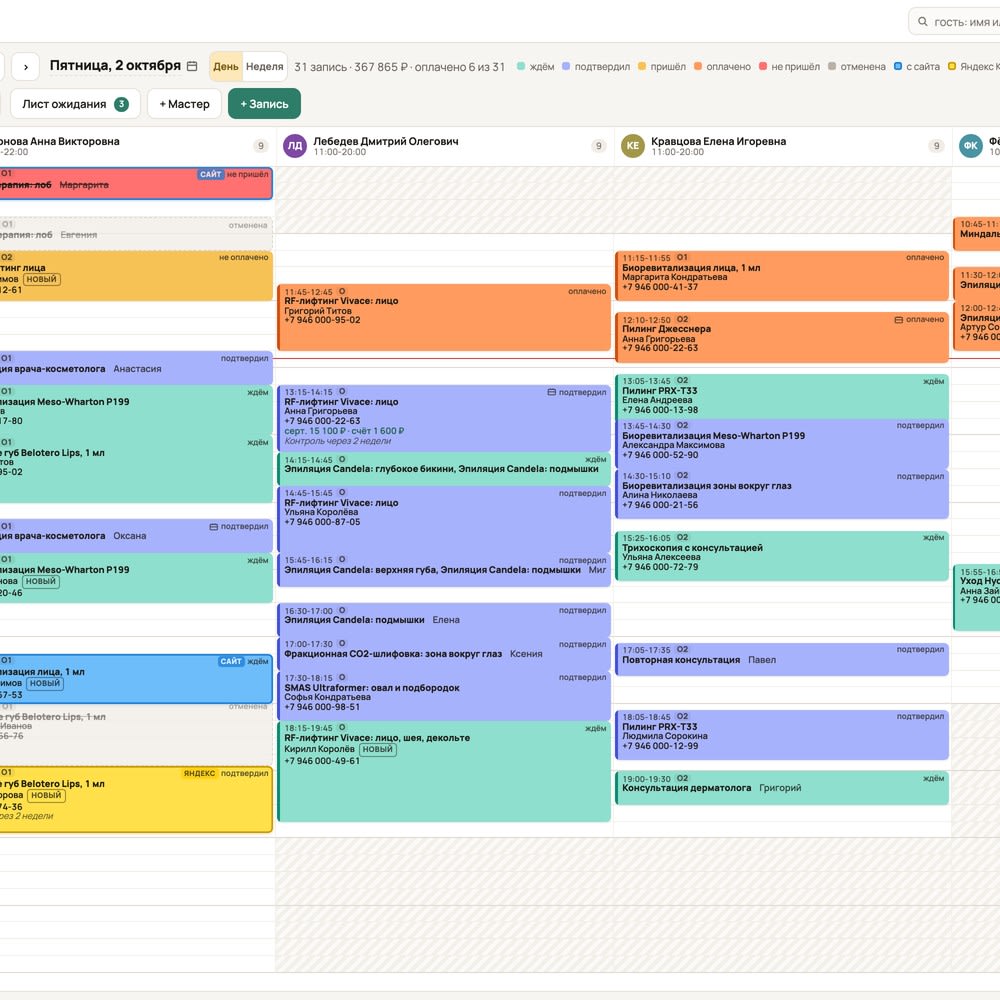
Task: Open the Трихоскопия с консультацией appointment
Action: [782, 556]
